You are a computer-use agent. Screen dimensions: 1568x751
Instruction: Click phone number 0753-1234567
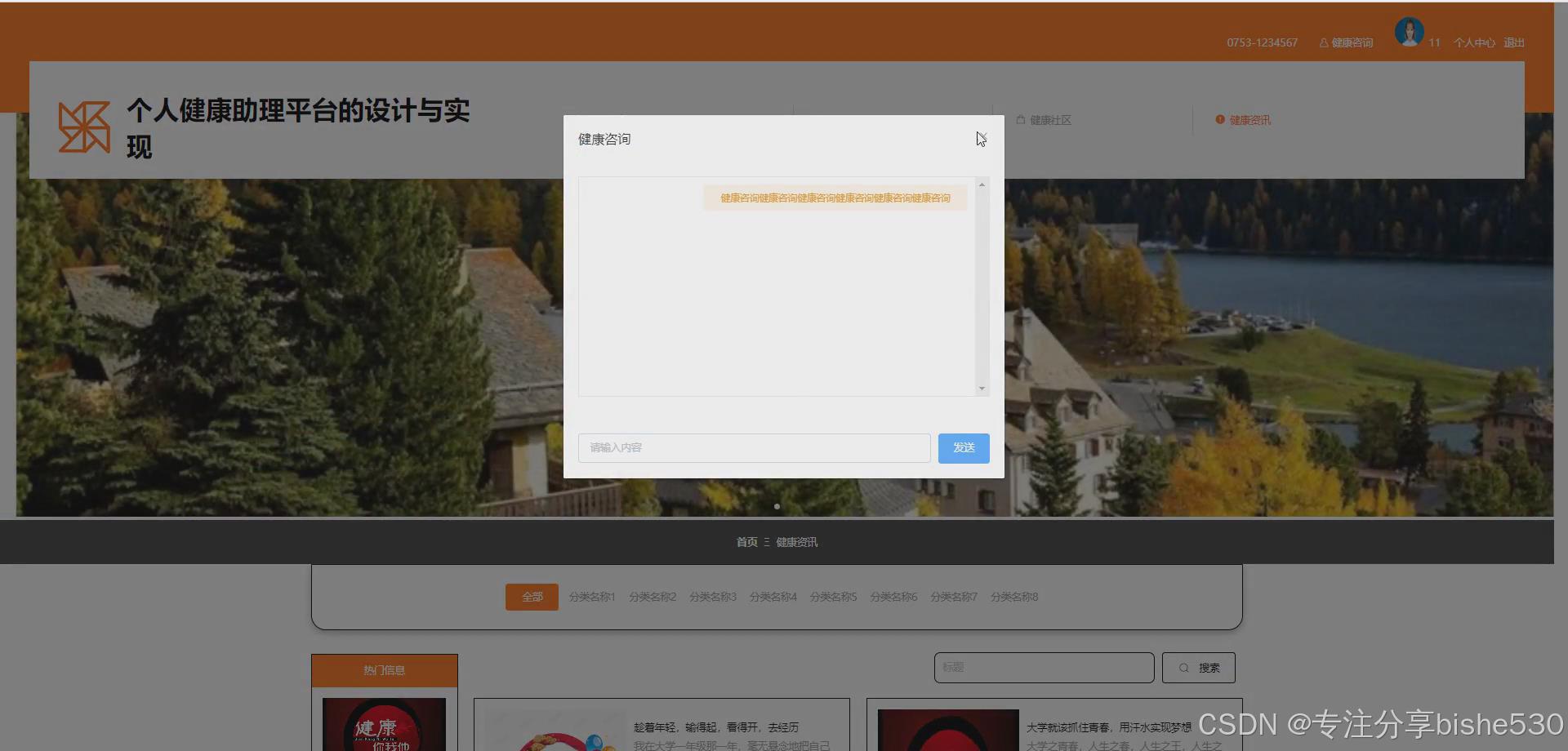[x=1262, y=42]
